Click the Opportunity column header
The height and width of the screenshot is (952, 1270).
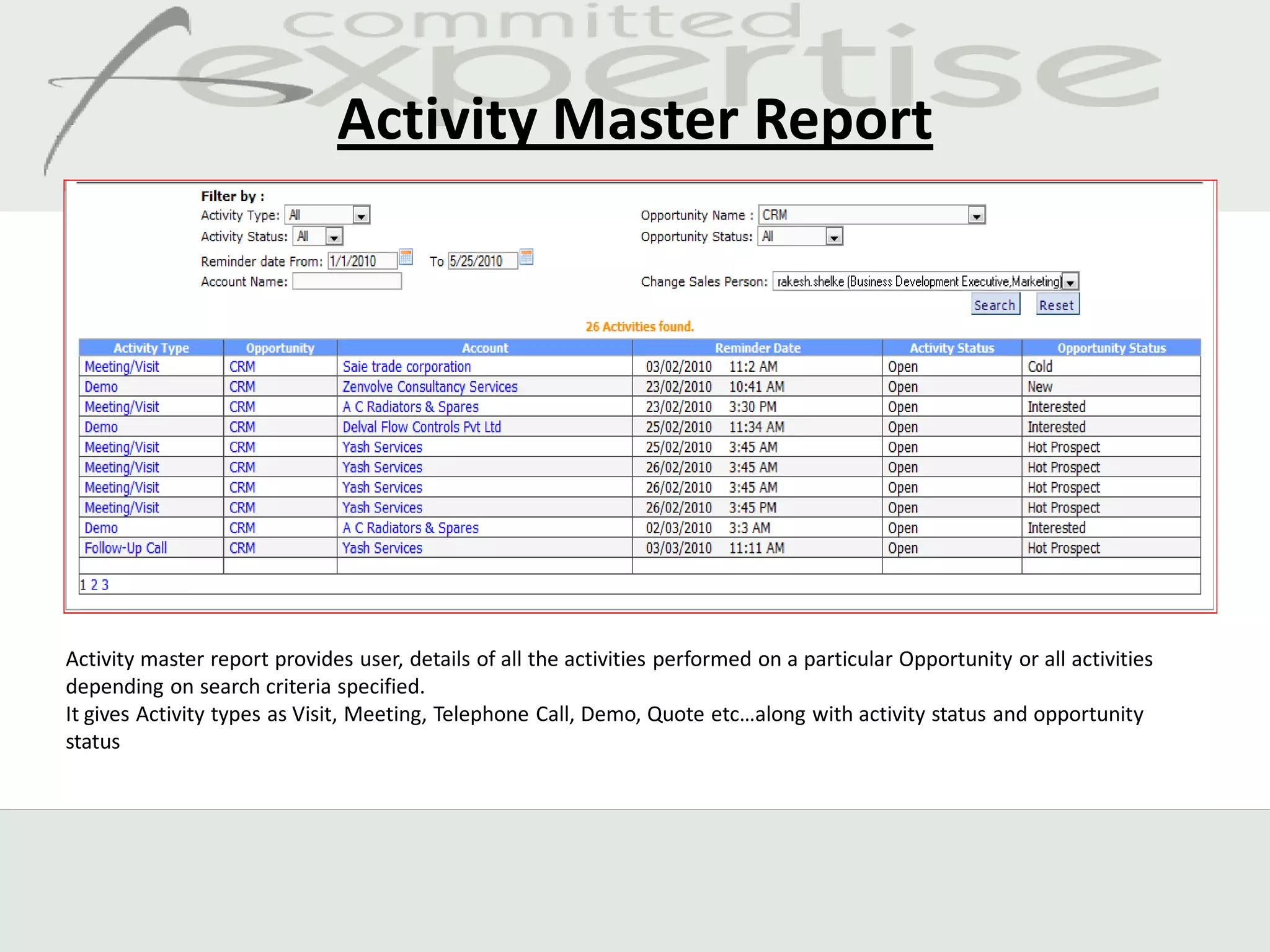click(x=280, y=348)
